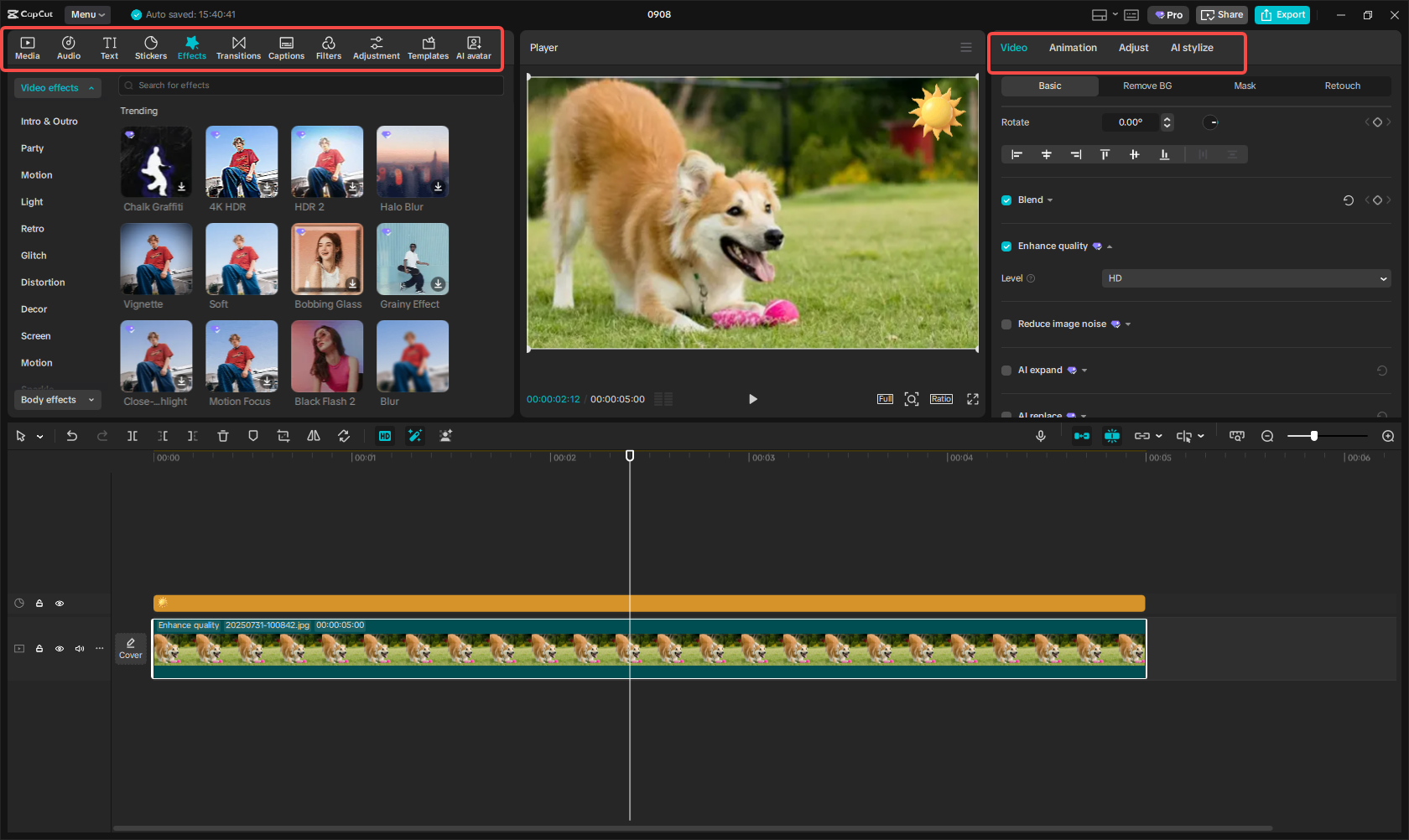The height and width of the screenshot is (840, 1409).
Task: Click the Export button
Action: 1282,15
